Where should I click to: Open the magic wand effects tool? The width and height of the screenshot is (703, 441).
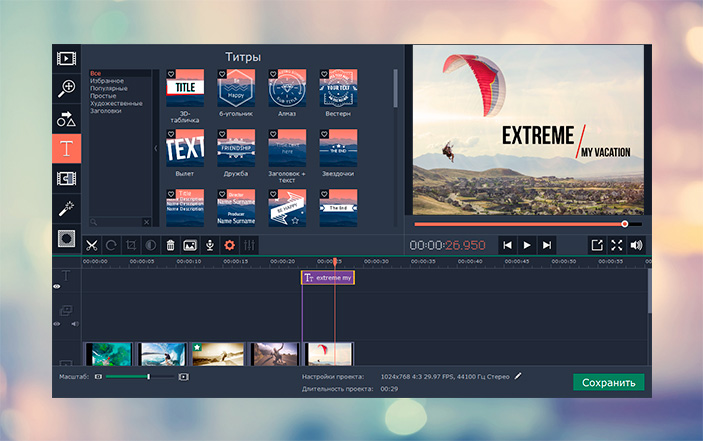[x=67, y=208]
